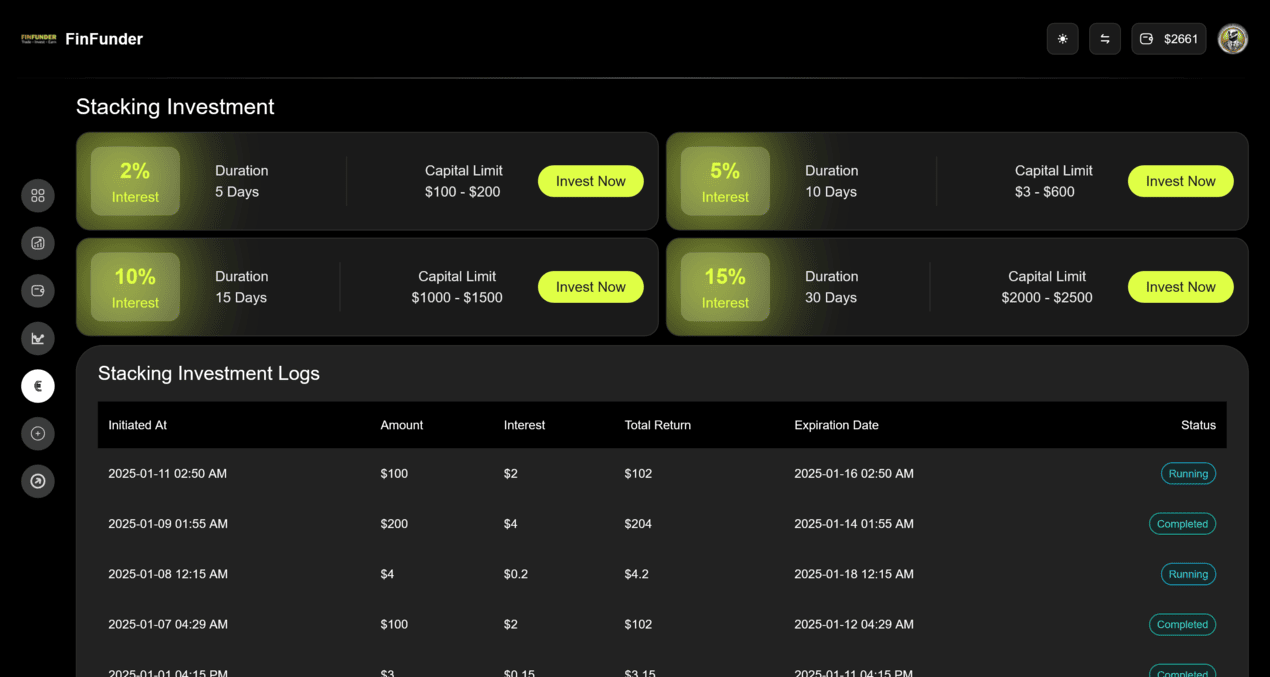Click the Initiated At column header
The width and height of the screenshot is (1270, 677).
[137, 424]
